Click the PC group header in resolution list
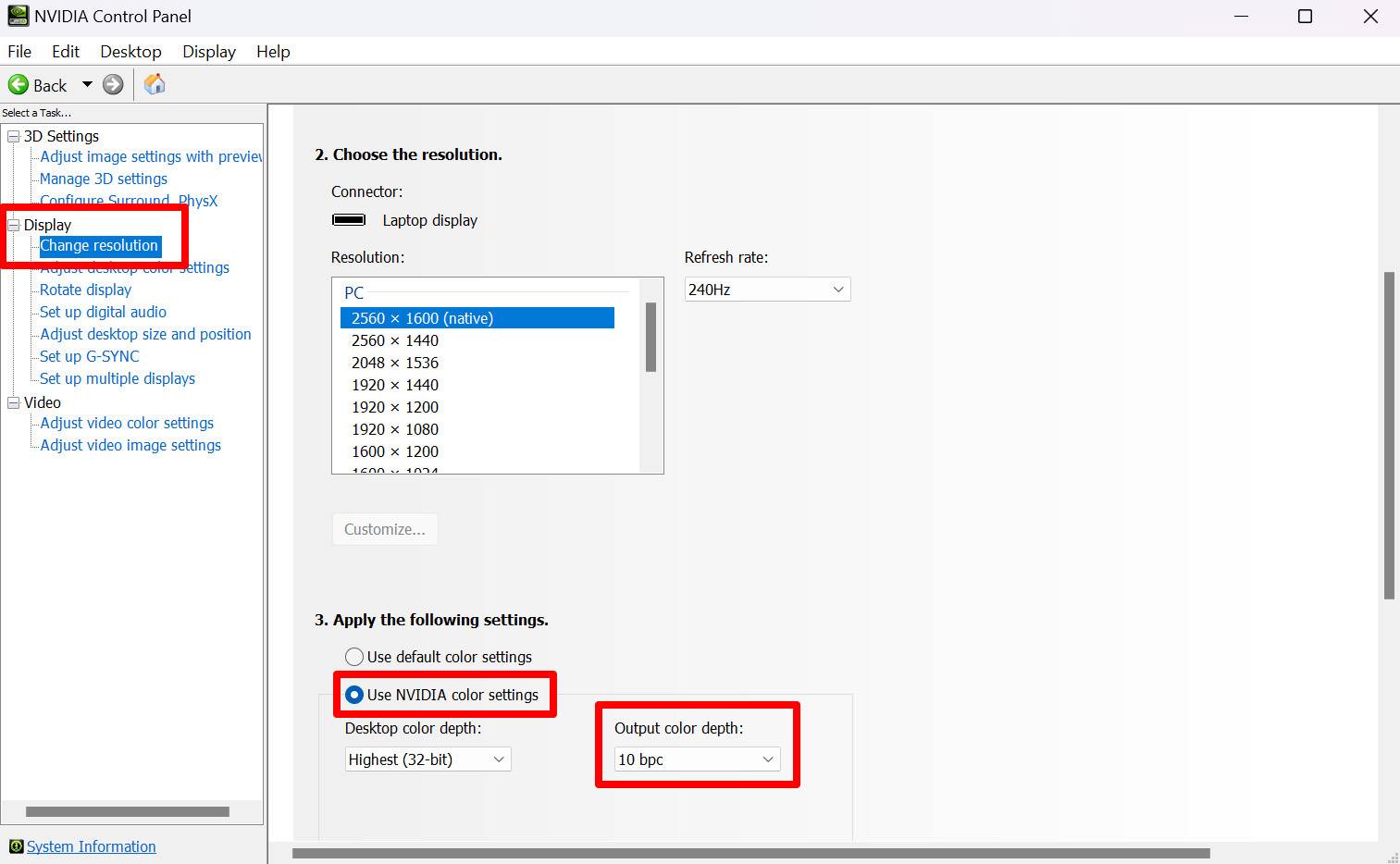 click(353, 292)
